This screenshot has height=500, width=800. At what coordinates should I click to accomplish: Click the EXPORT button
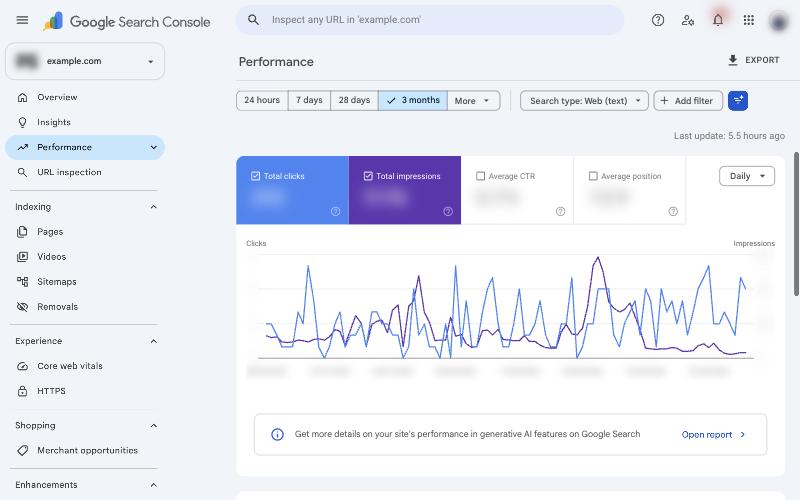point(754,60)
